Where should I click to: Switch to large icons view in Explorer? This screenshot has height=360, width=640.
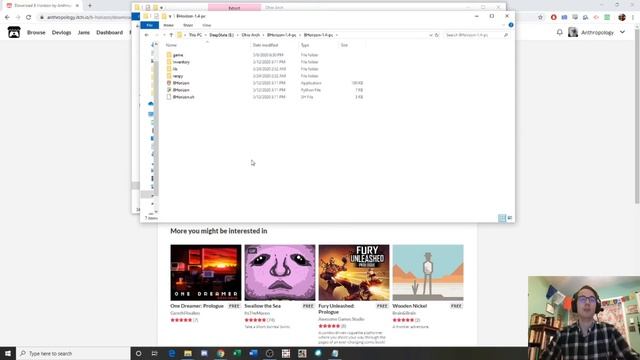click(510, 218)
